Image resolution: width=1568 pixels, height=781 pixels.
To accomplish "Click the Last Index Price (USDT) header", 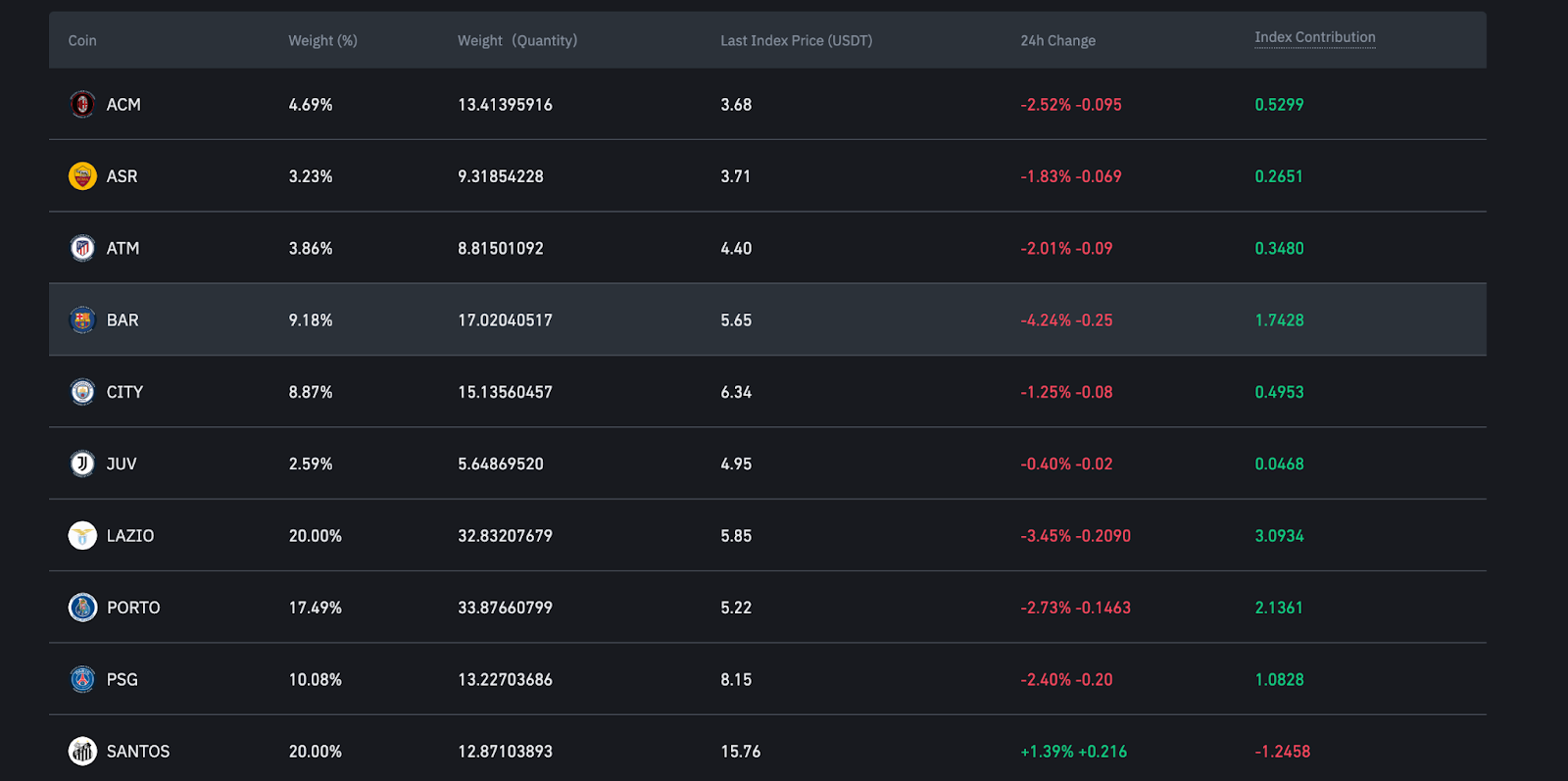I will pos(796,41).
